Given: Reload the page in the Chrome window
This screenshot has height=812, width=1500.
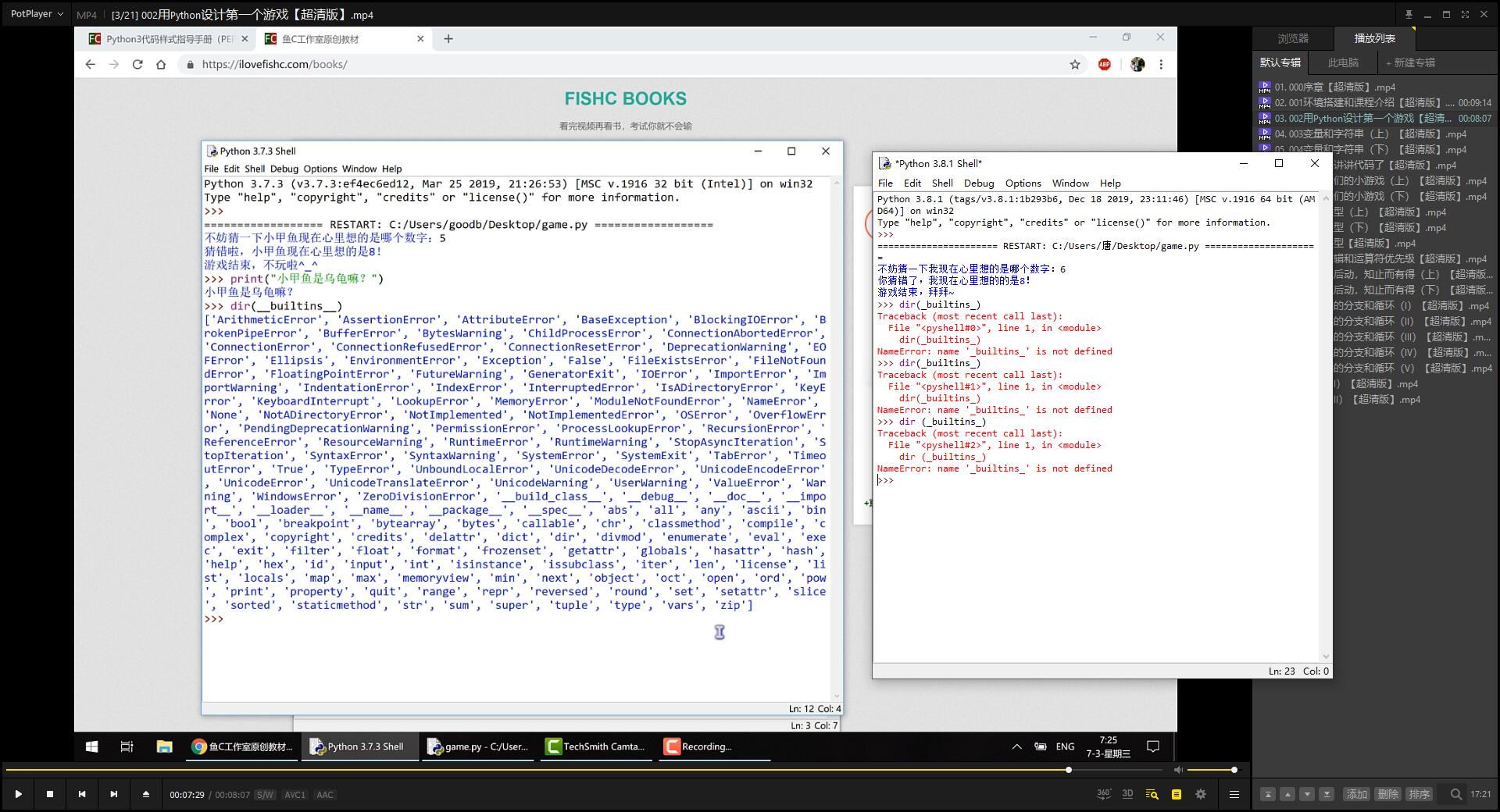Looking at the screenshot, I should tap(137, 64).
